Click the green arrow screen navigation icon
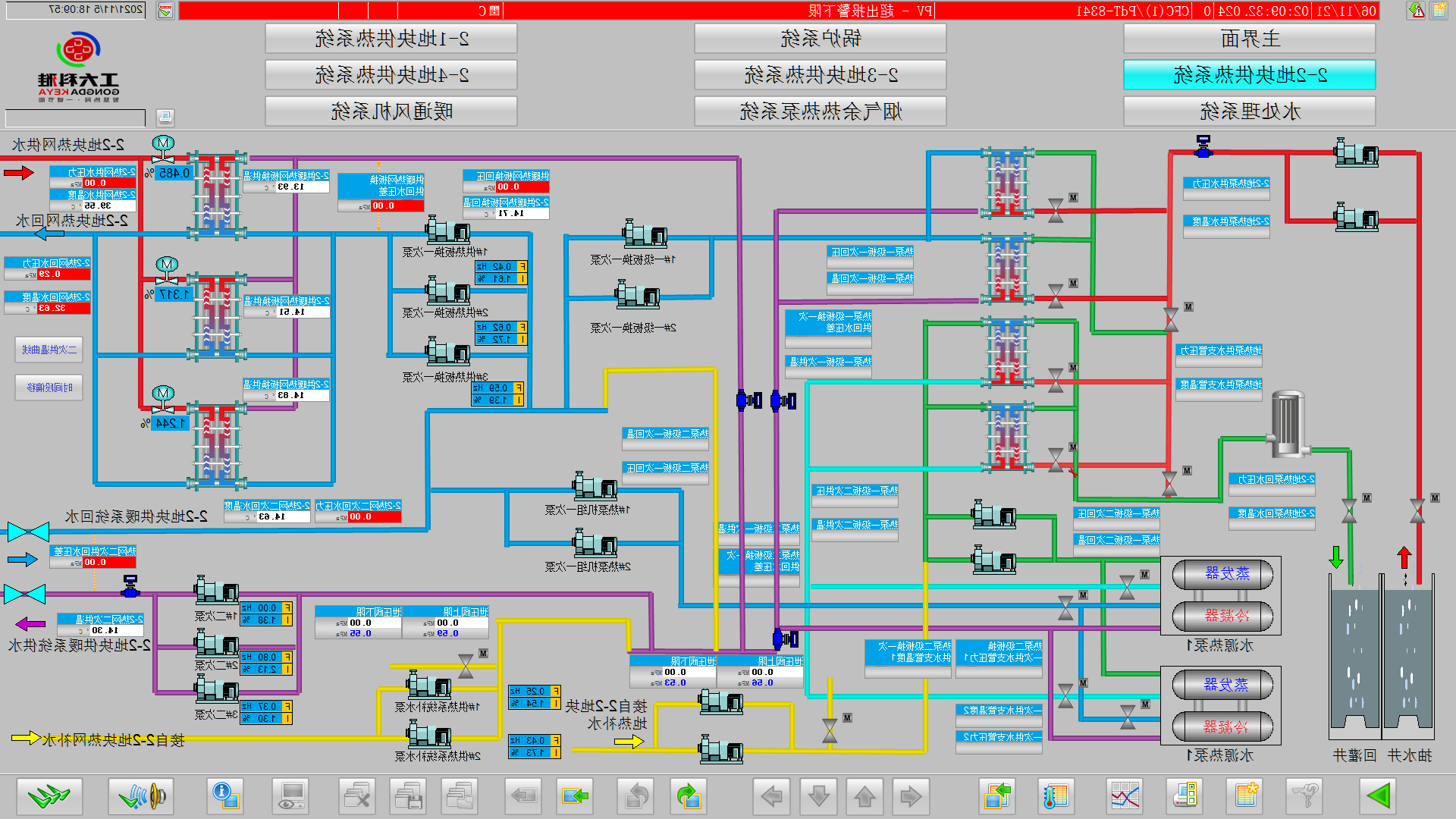This screenshot has width=1456, height=819. pos(575,796)
